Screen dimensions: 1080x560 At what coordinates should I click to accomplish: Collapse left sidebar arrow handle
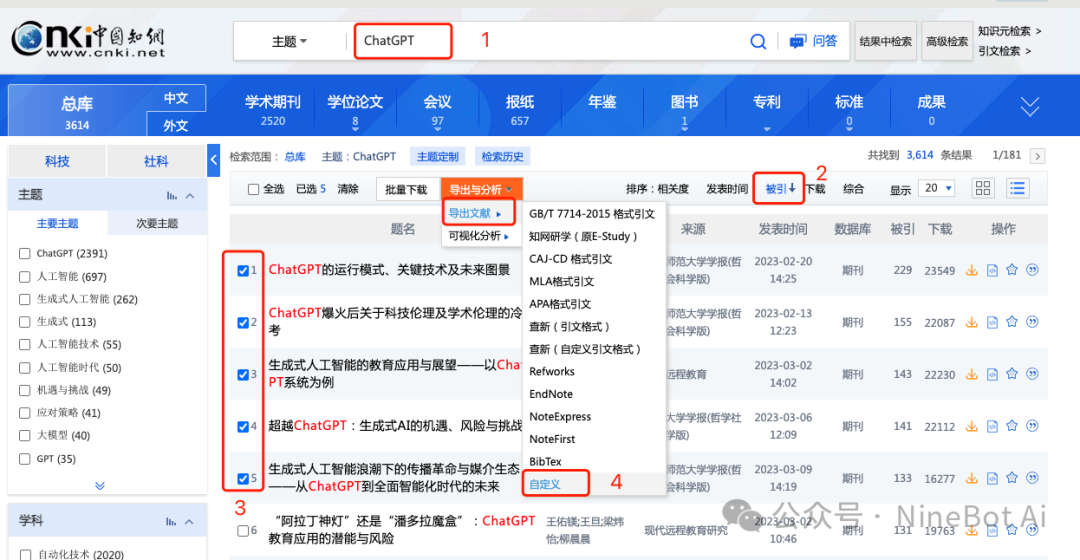click(x=214, y=160)
